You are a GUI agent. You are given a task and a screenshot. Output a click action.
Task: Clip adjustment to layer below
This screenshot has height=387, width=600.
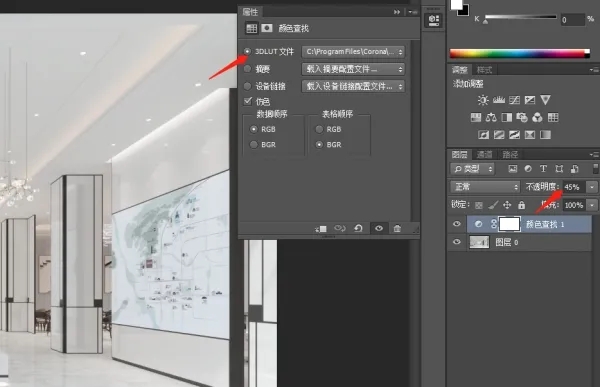(320, 229)
